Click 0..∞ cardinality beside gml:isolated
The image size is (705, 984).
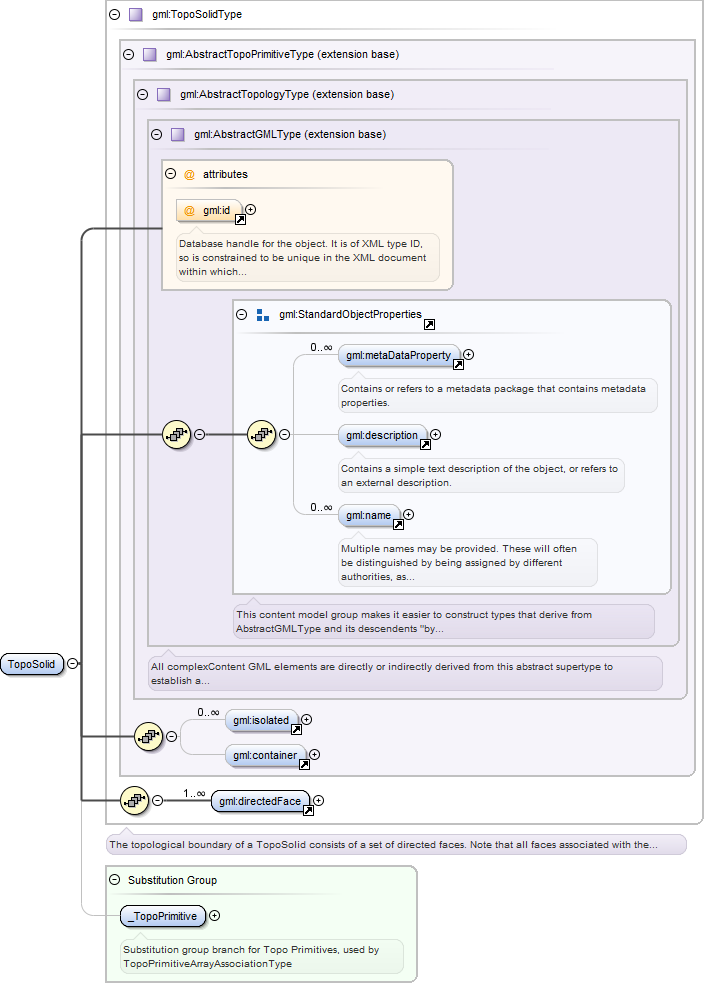click(x=208, y=712)
